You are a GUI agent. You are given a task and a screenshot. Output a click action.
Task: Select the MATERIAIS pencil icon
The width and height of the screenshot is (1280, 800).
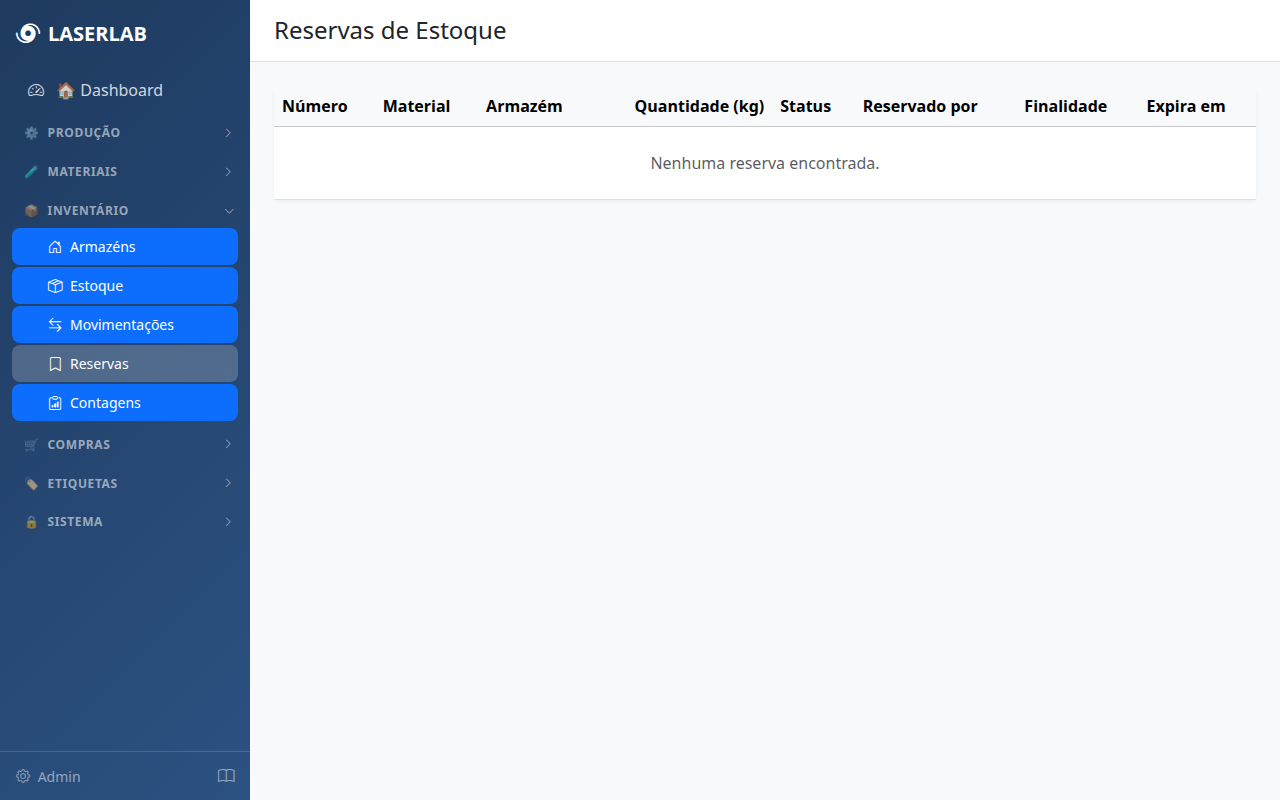coord(31,171)
